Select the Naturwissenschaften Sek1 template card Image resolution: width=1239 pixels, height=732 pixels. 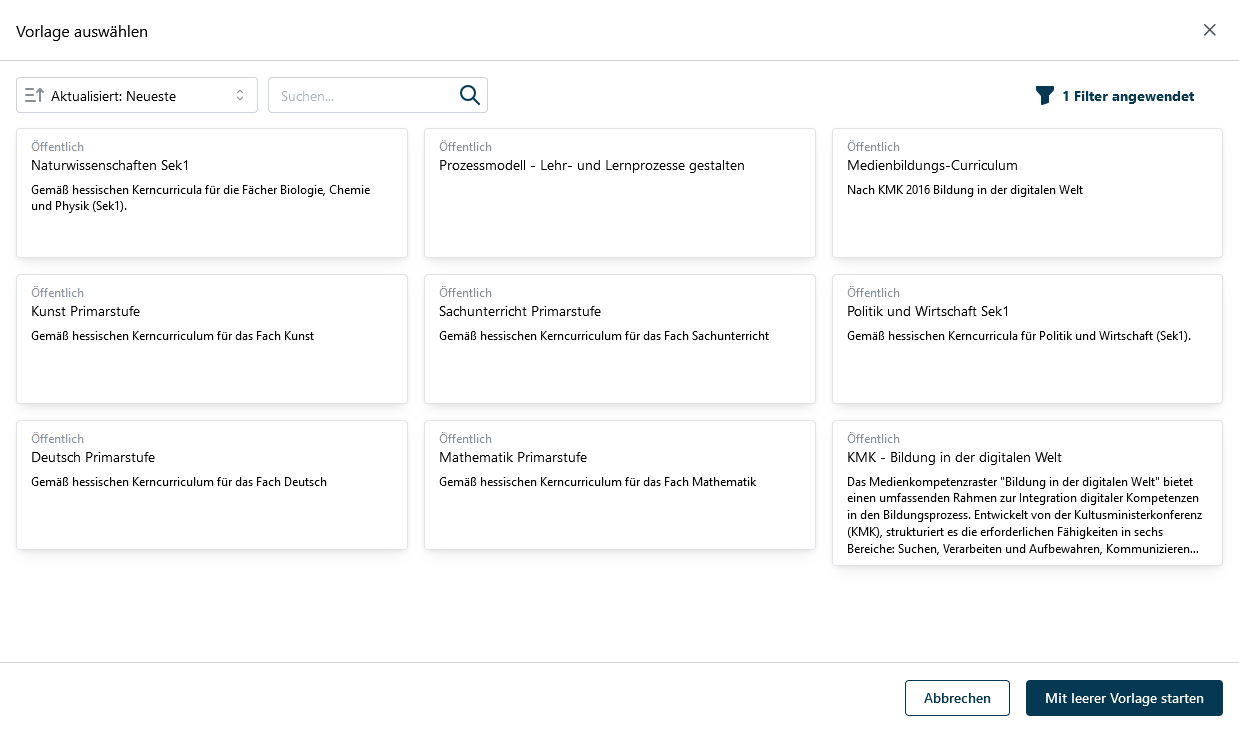coord(212,193)
